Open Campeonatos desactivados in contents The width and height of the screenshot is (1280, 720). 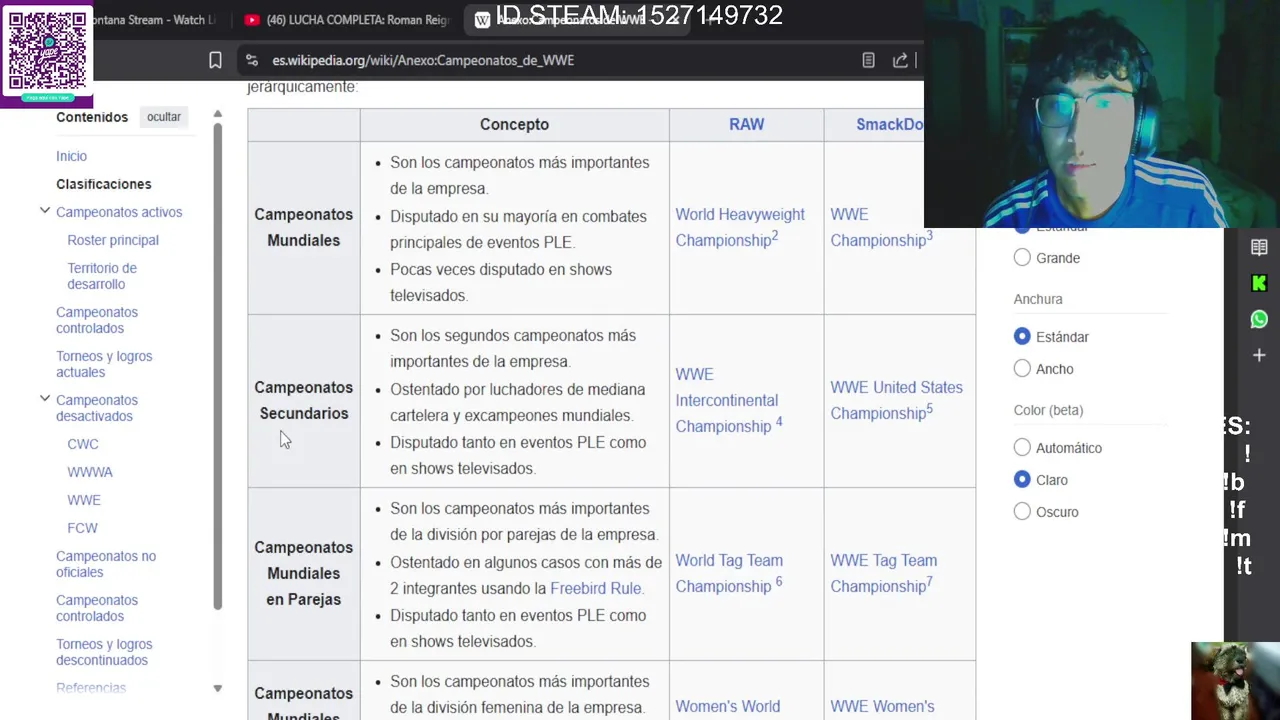tap(97, 408)
